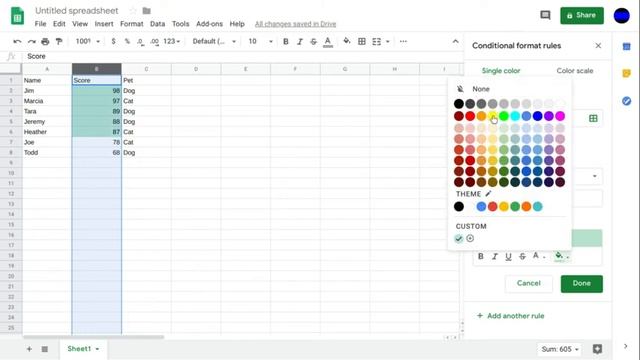The width and height of the screenshot is (640, 360).
Task: Move spreadsheet using the folder icon
Action: coord(147,11)
